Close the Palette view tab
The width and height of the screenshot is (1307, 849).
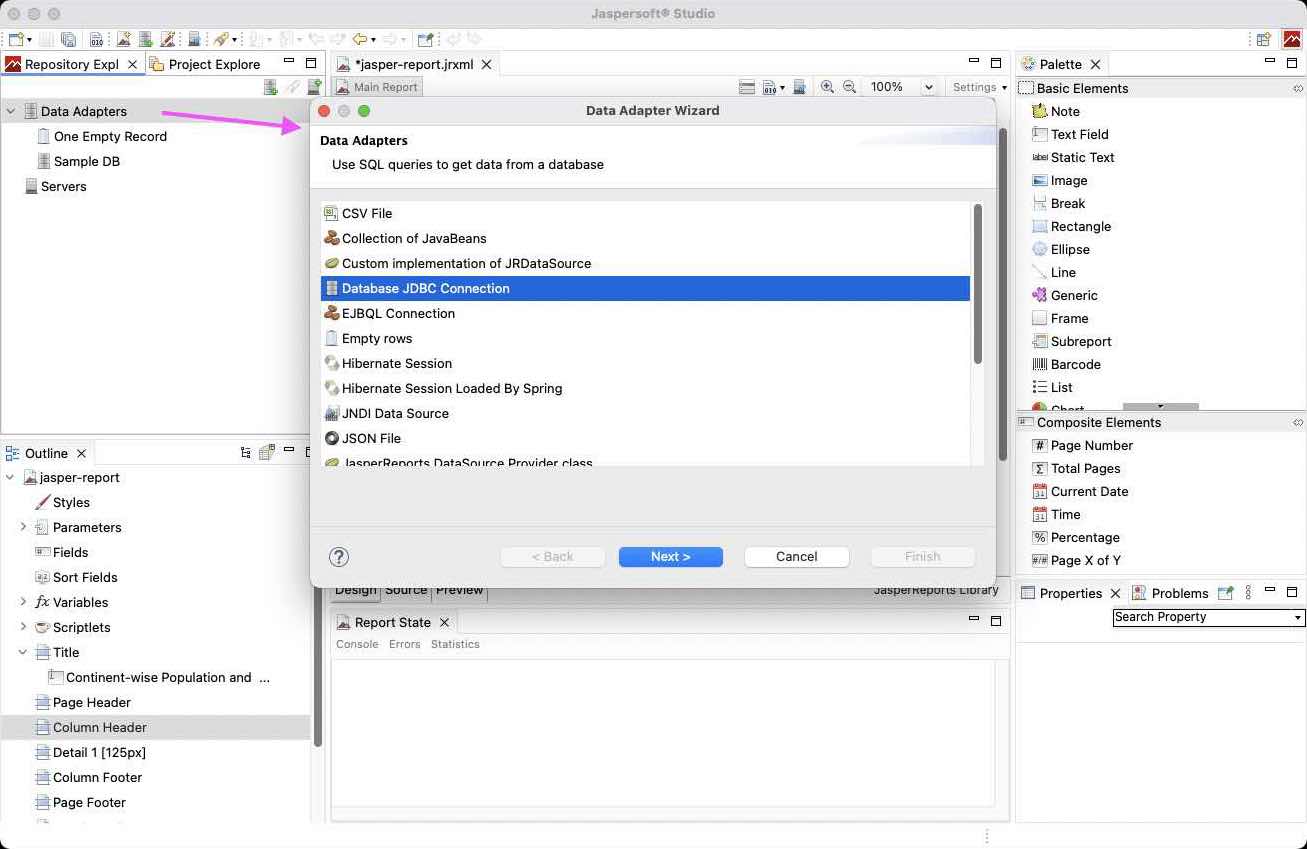(1095, 64)
